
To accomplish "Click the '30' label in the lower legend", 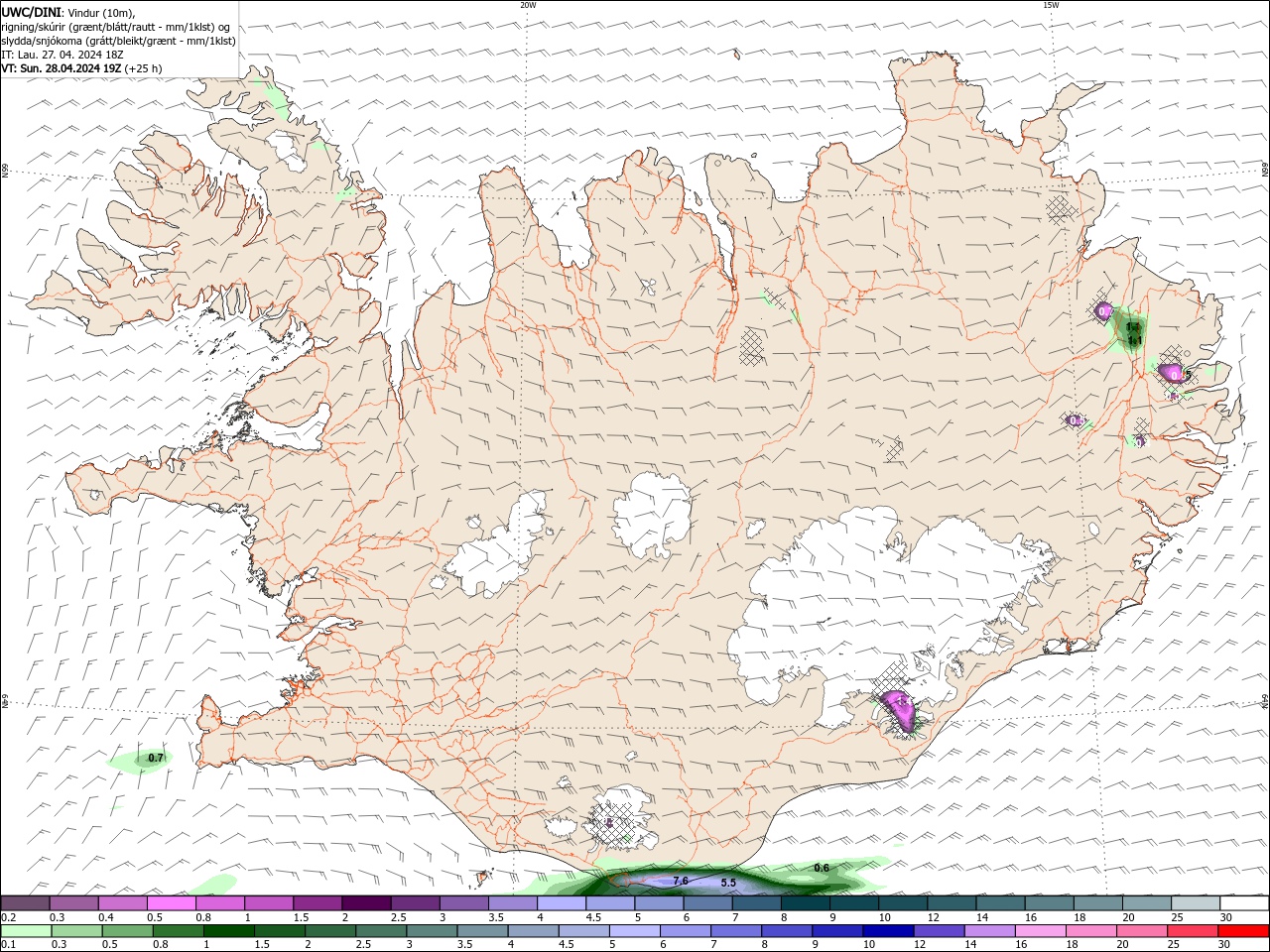I will tap(1226, 945).
